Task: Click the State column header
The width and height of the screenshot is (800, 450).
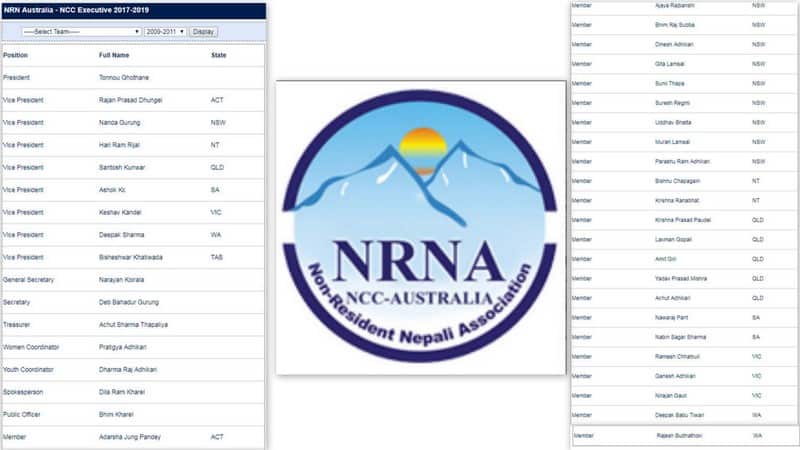Action: pyautogui.click(x=218, y=55)
